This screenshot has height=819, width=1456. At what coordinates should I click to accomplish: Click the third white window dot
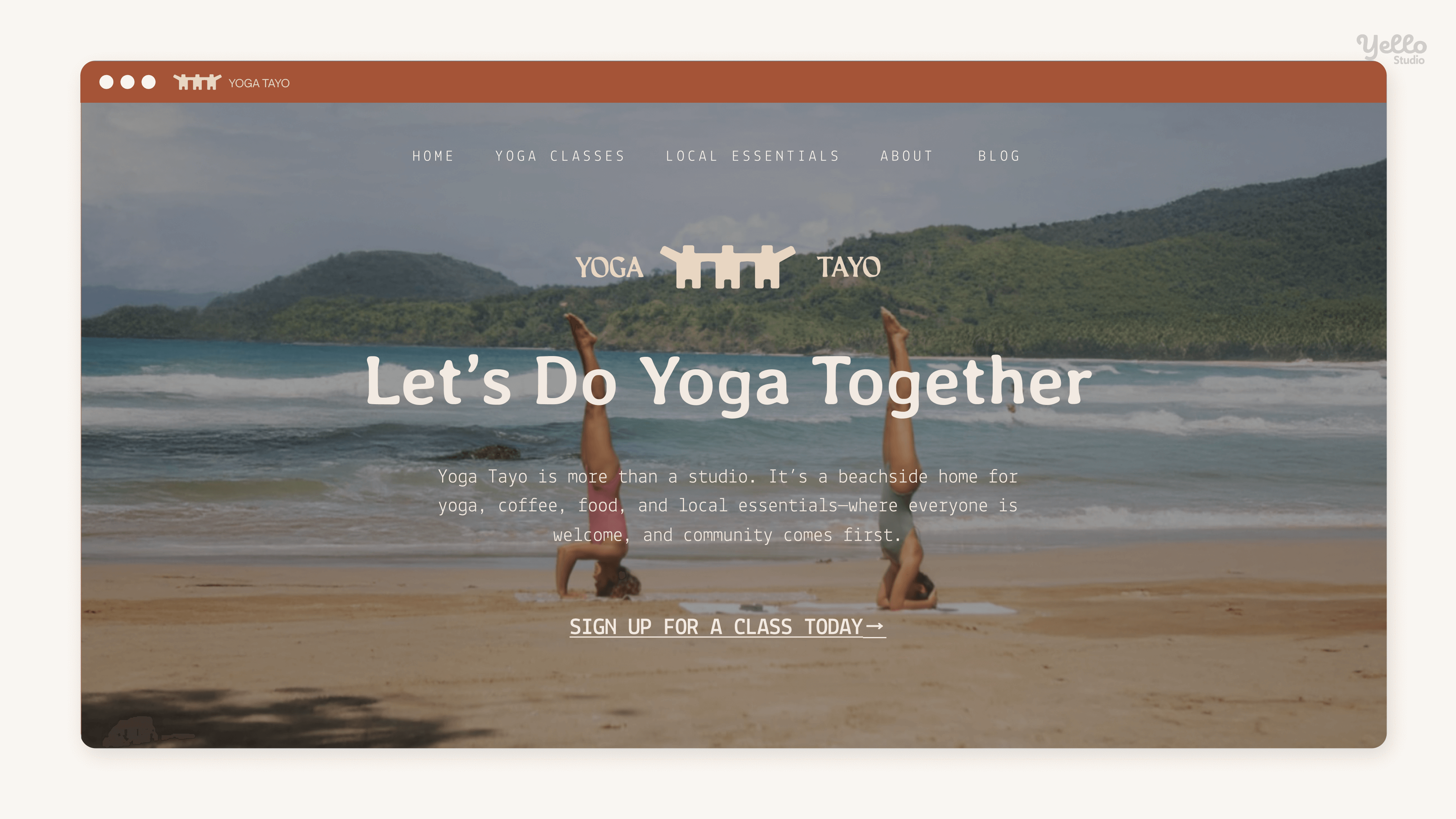[149, 82]
